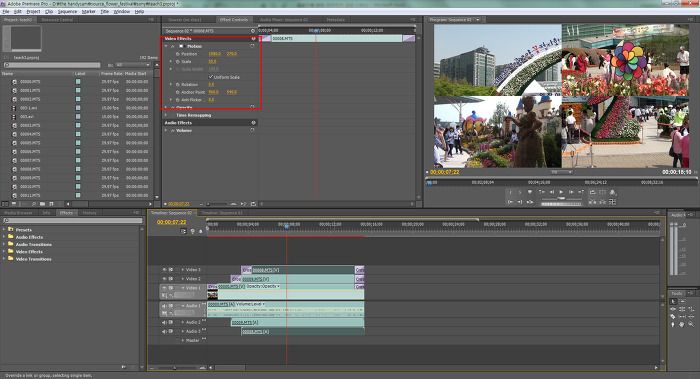Reset the Motion effect
The height and width of the screenshot is (379, 700).
[x=252, y=46]
